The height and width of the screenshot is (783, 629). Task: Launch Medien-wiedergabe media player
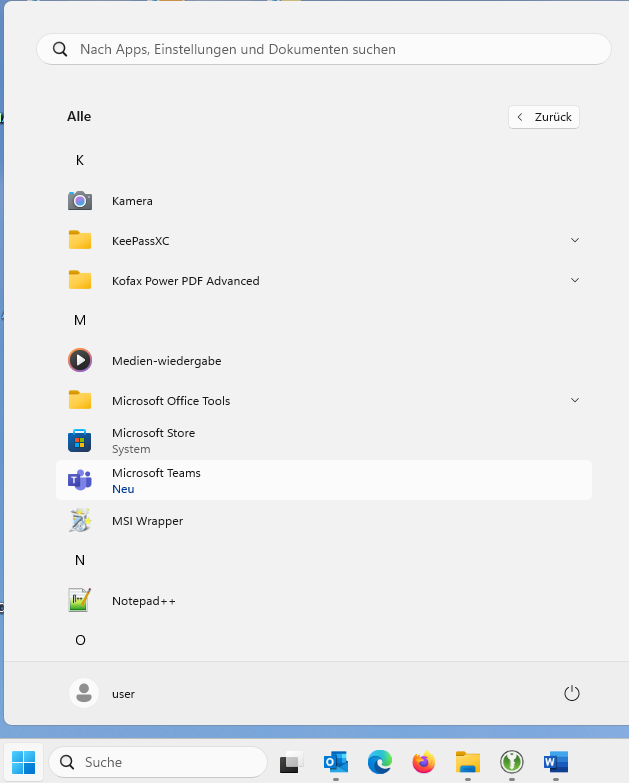pos(166,361)
